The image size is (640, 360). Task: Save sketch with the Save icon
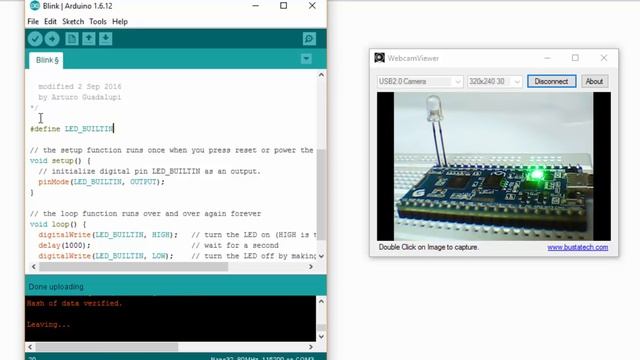pyautogui.click(x=106, y=39)
